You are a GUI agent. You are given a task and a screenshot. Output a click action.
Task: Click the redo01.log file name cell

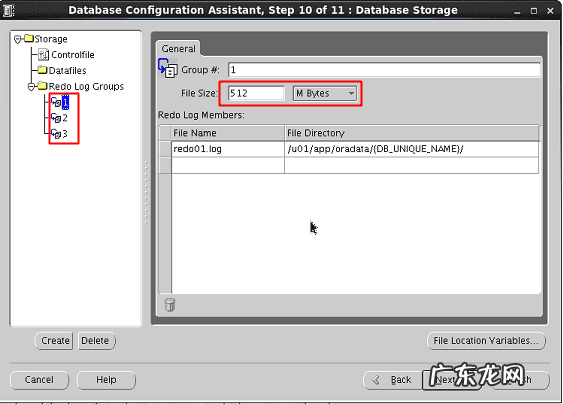(x=228, y=149)
